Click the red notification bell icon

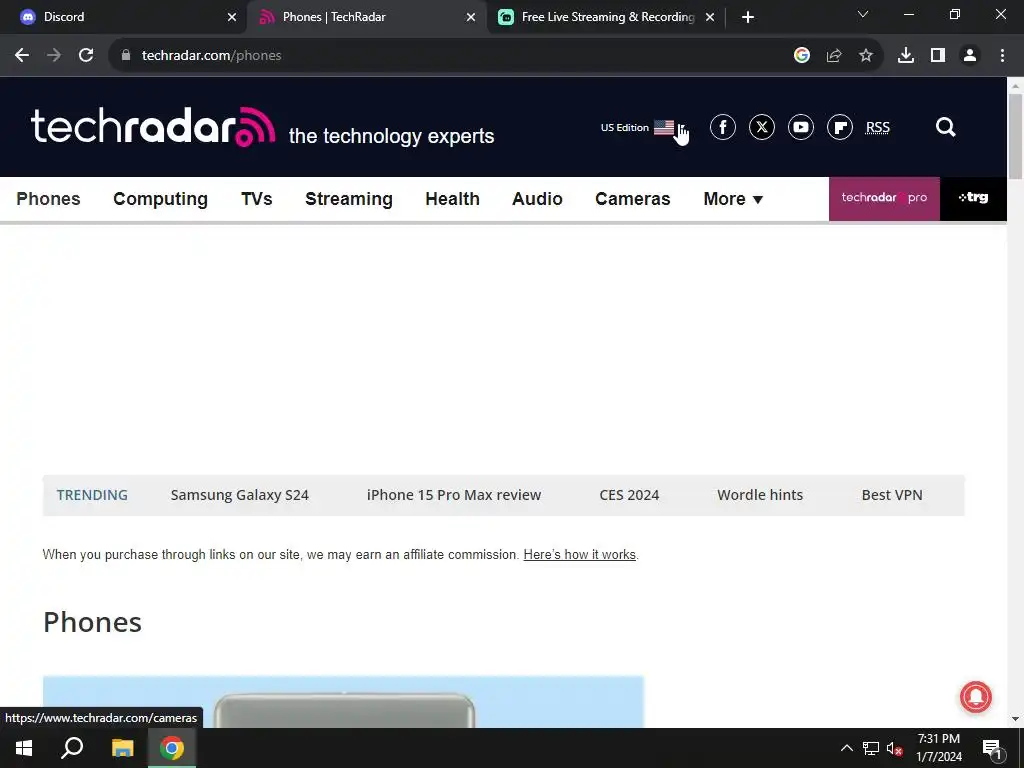(x=976, y=697)
